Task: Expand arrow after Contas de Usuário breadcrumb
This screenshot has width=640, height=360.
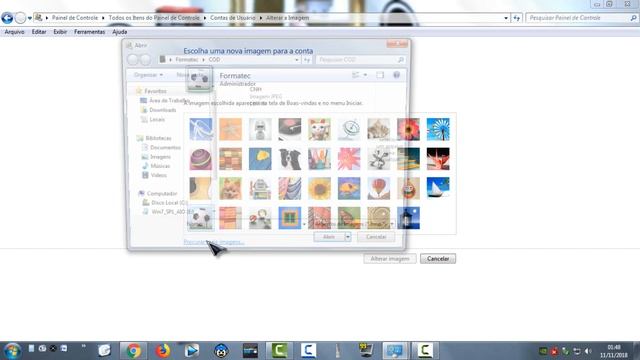Action: (x=260, y=18)
